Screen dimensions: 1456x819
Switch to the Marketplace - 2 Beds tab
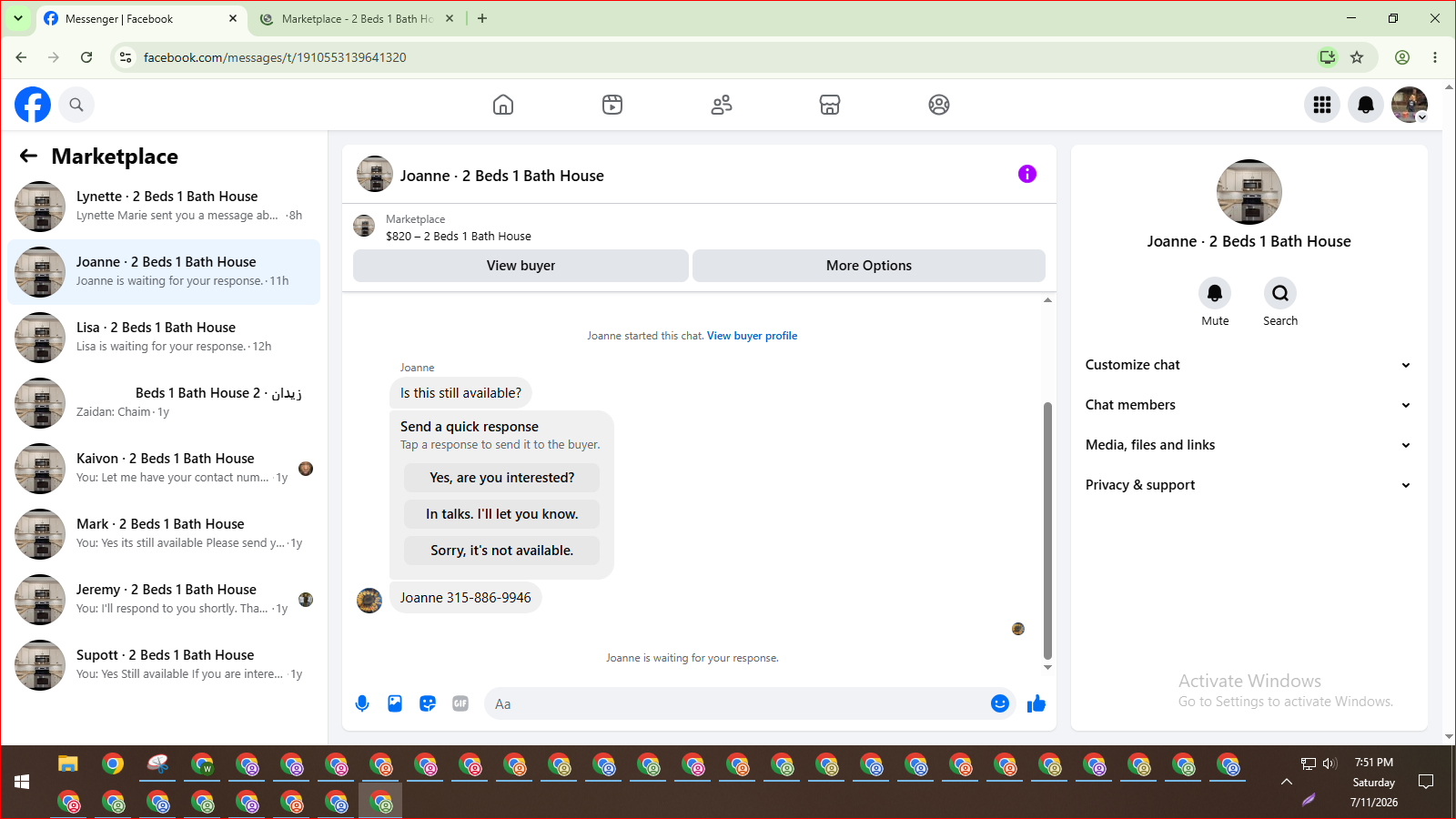coord(357,19)
